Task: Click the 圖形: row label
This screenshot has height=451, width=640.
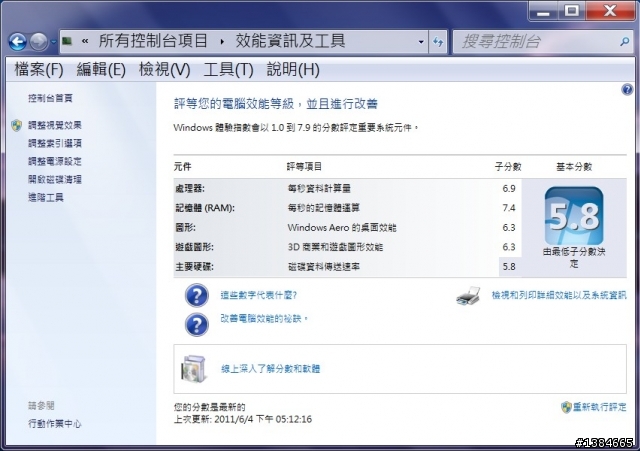Action: point(185,227)
